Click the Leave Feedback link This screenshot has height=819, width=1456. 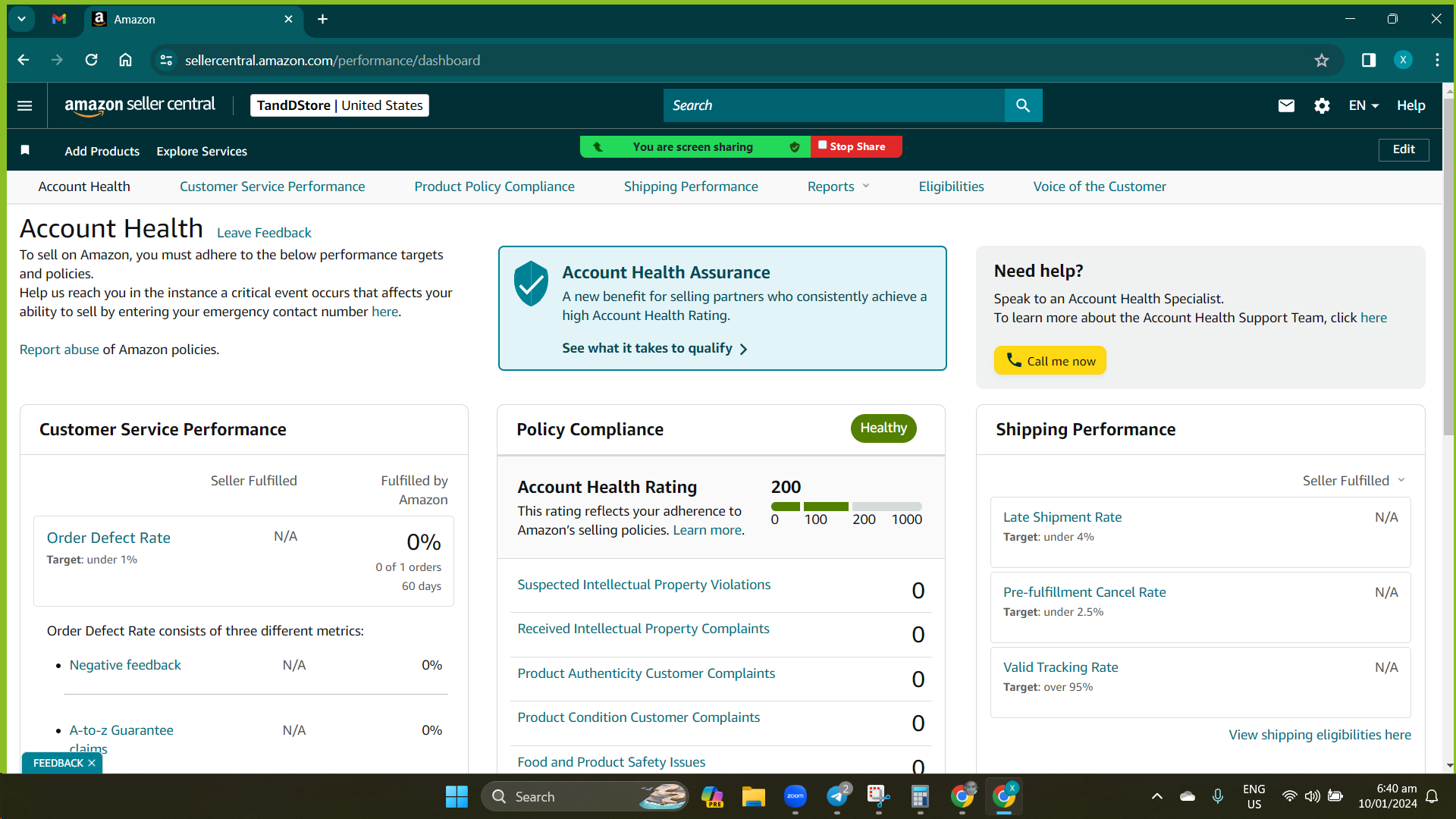[x=264, y=233]
